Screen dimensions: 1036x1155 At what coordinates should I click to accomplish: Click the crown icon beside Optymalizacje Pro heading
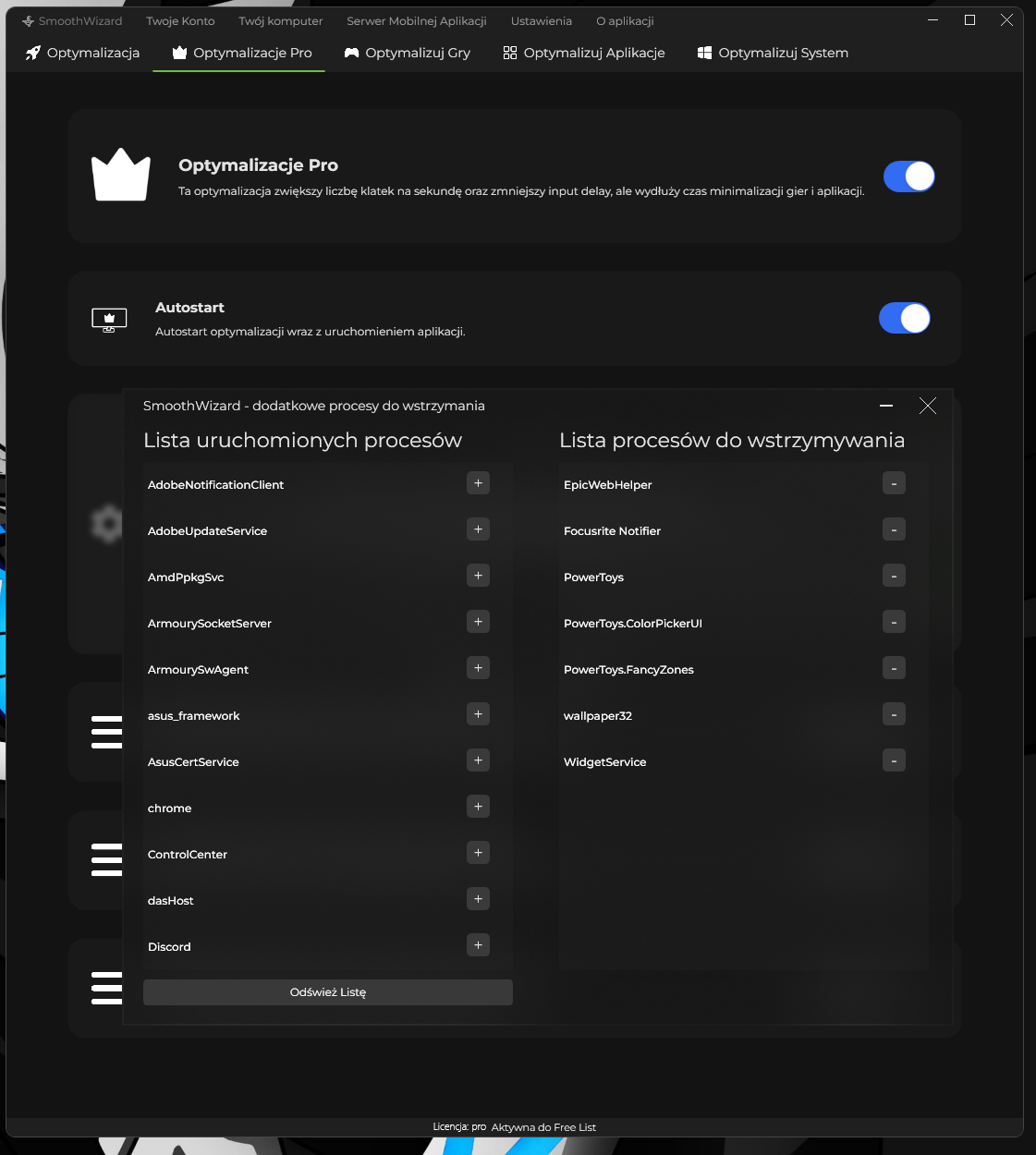121,175
